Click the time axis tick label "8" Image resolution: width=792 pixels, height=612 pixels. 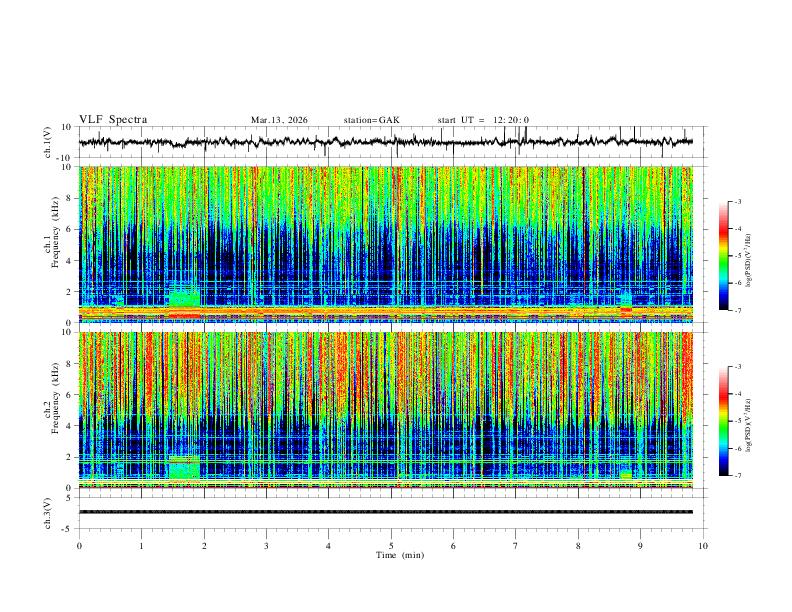coord(578,546)
